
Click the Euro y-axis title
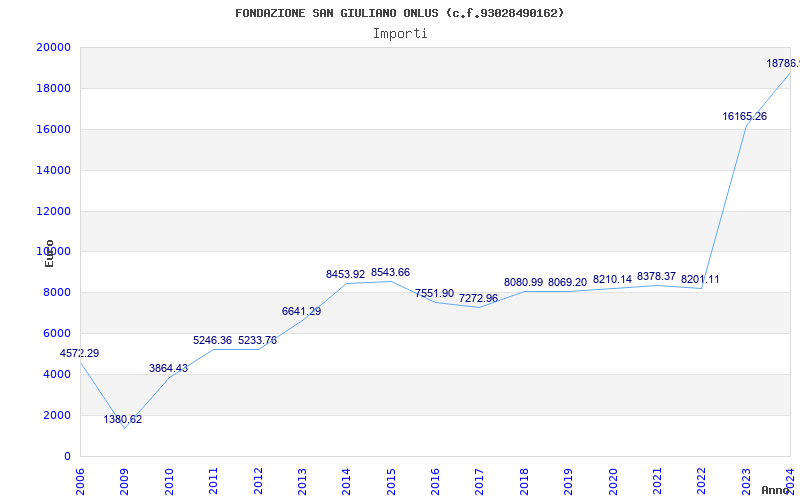[x=49, y=253]
